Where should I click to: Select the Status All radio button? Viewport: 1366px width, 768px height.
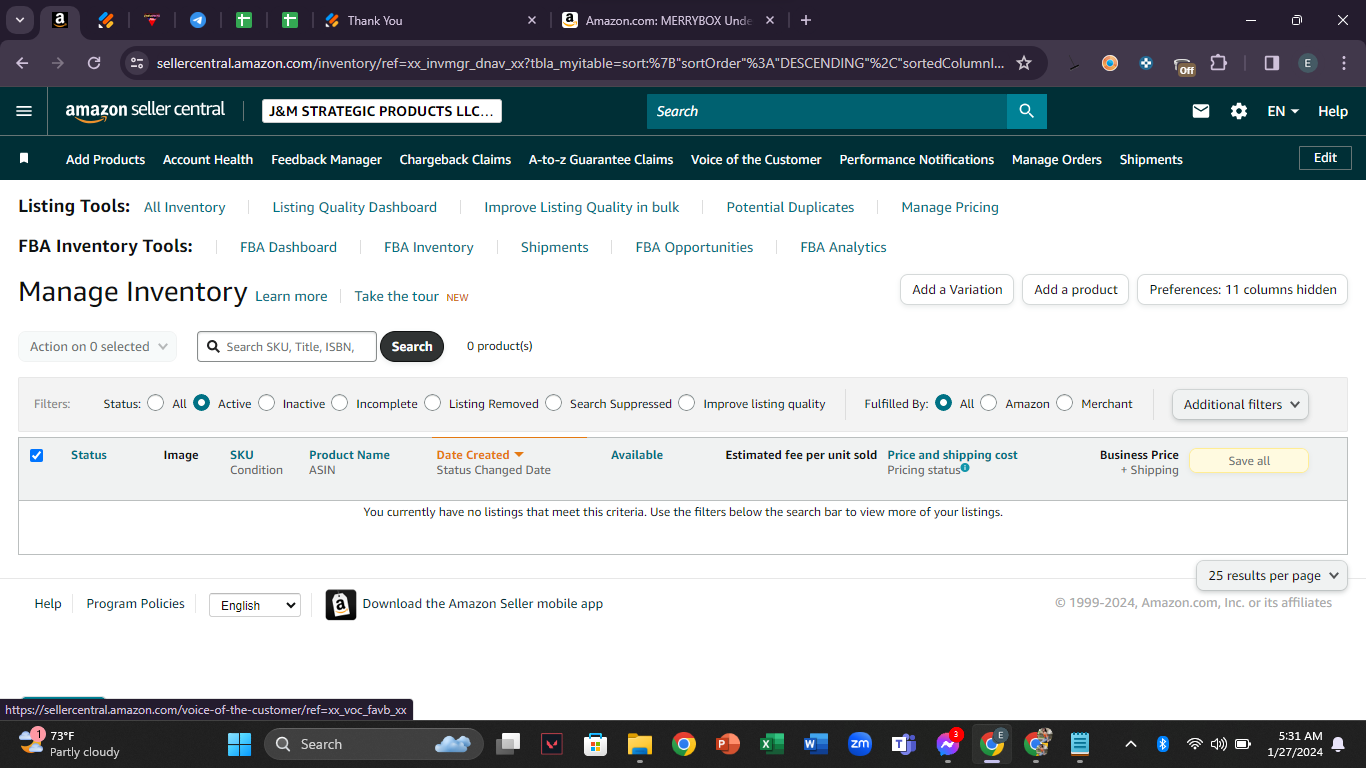coord(155,403)
